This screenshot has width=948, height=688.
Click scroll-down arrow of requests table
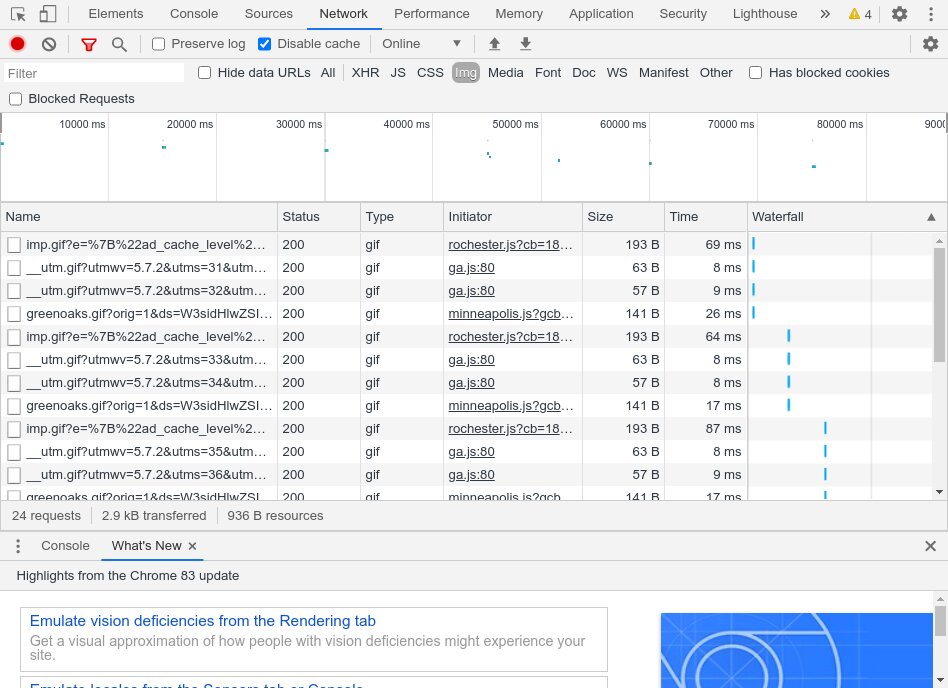(940, 492)
